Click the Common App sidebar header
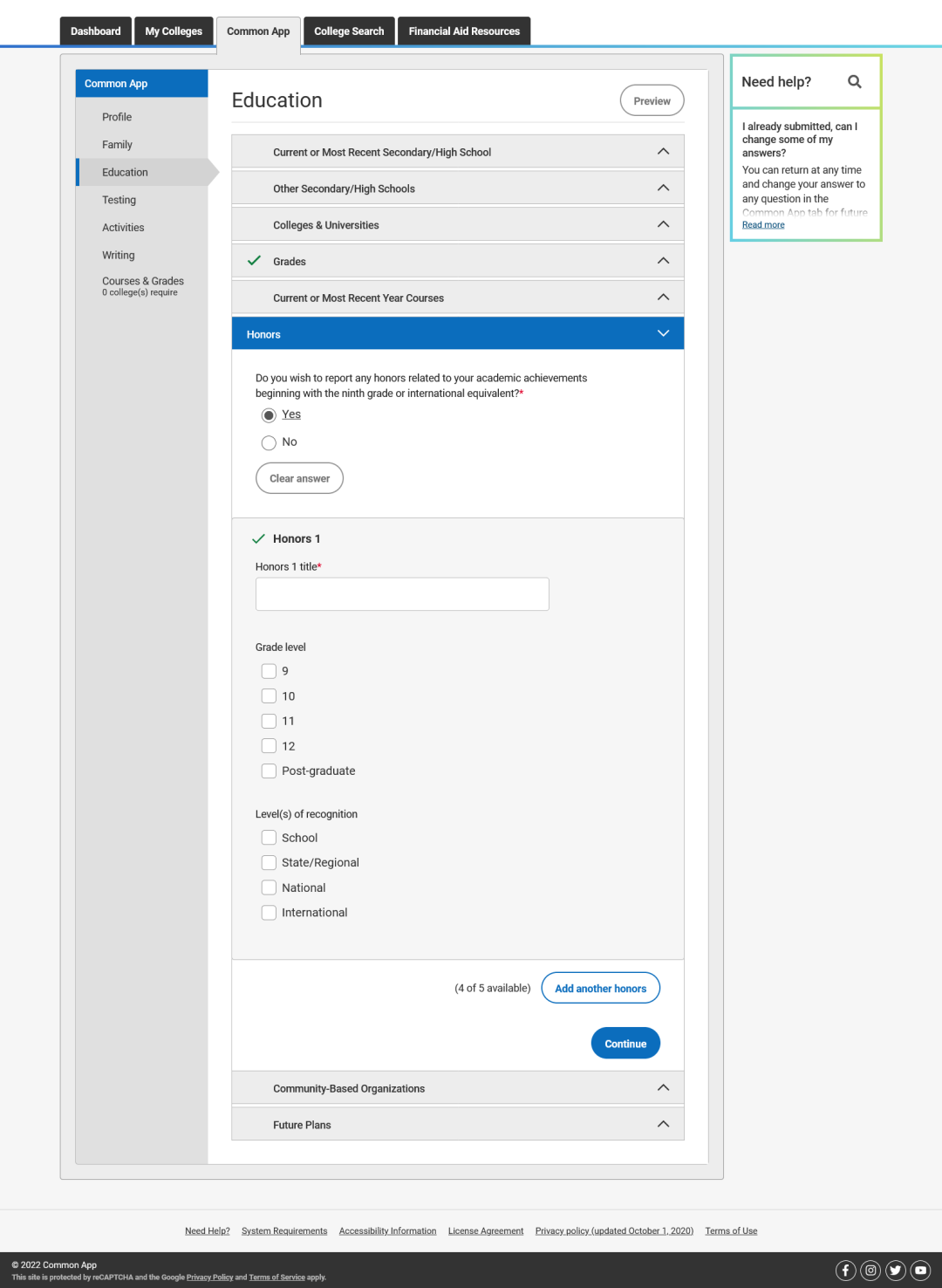 click(x=141, y=84)
